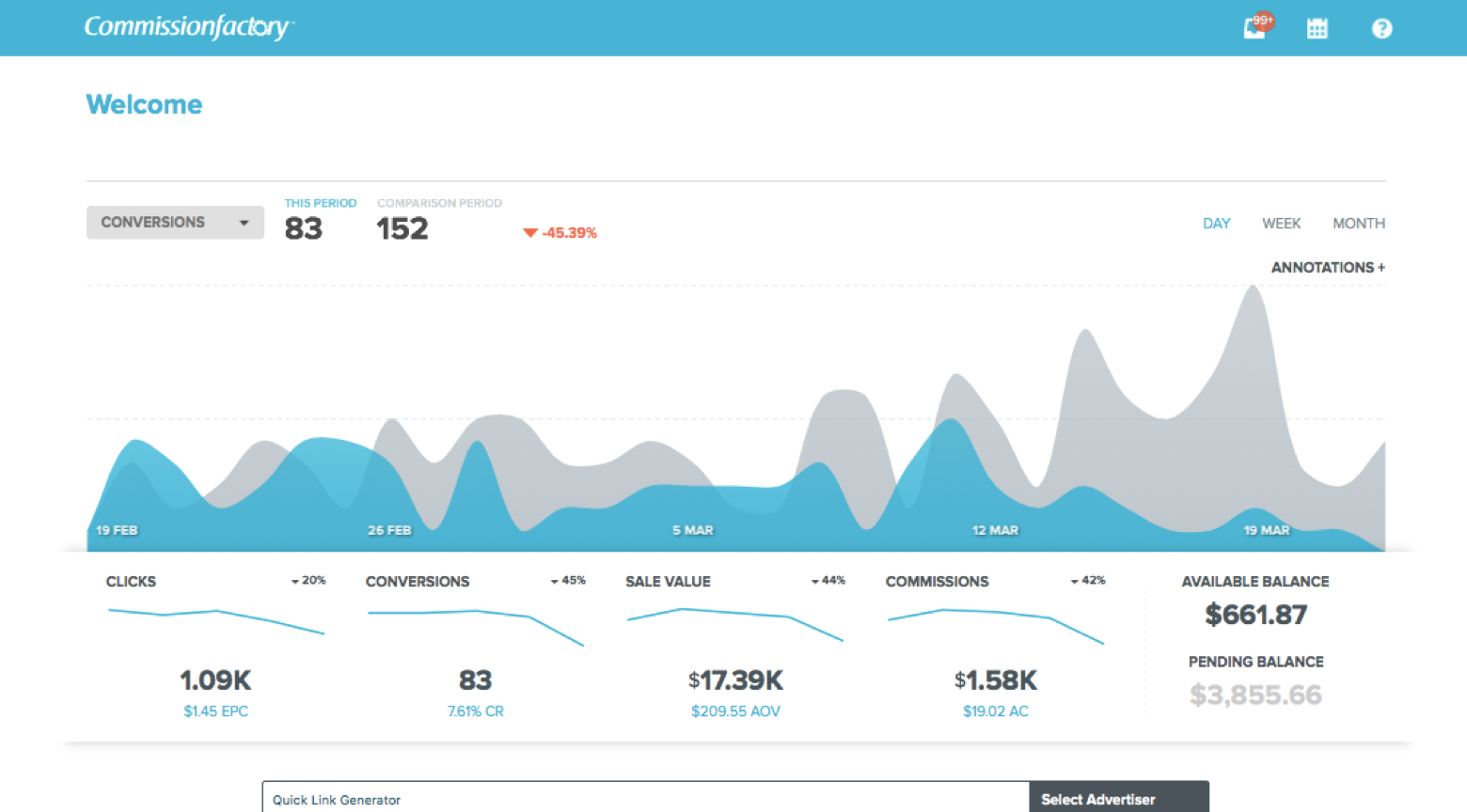
Task: Click the 12 MAR chart date marker
Action: pos(995,531)
